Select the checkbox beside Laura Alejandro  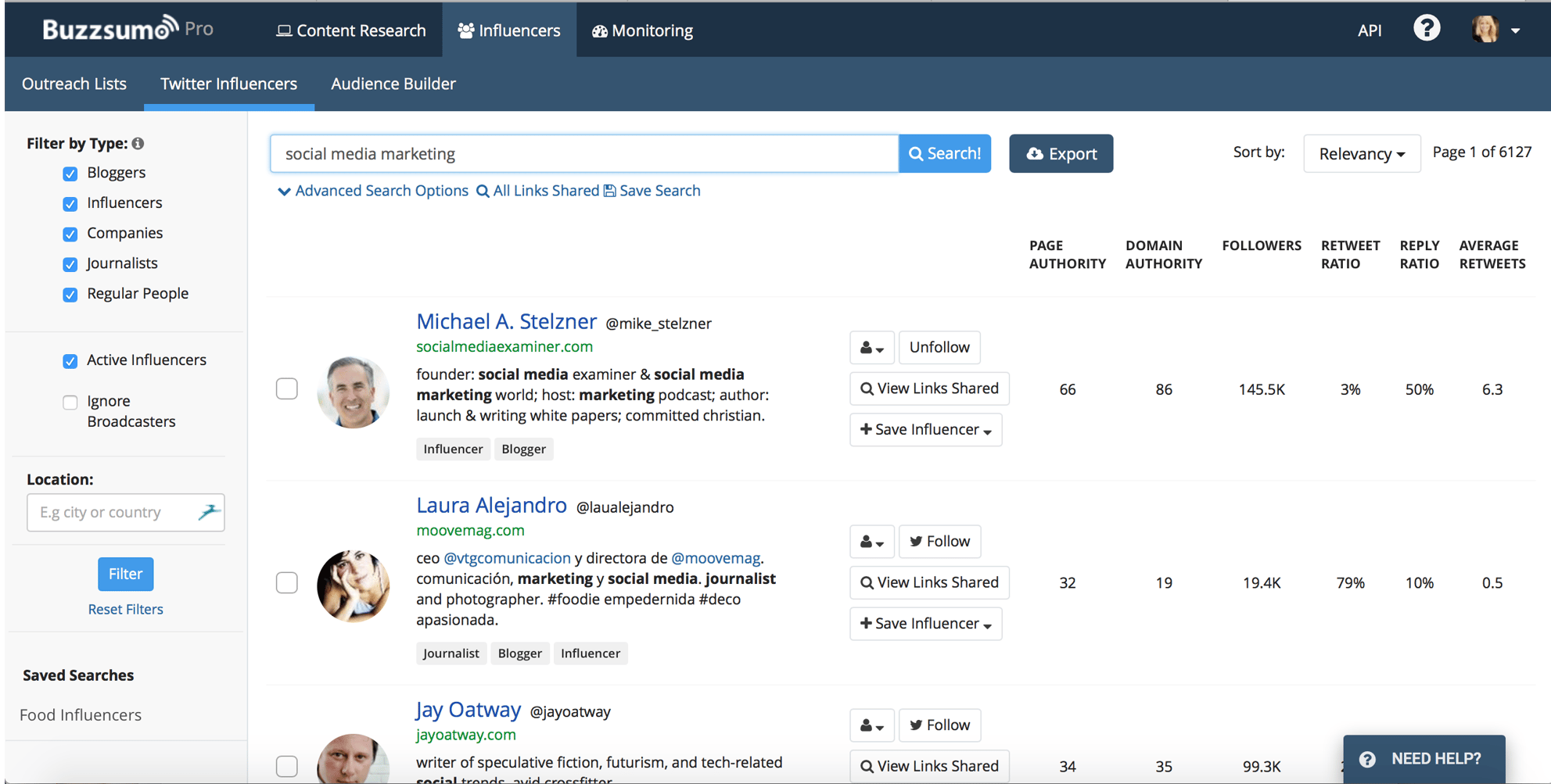point(287,582)
